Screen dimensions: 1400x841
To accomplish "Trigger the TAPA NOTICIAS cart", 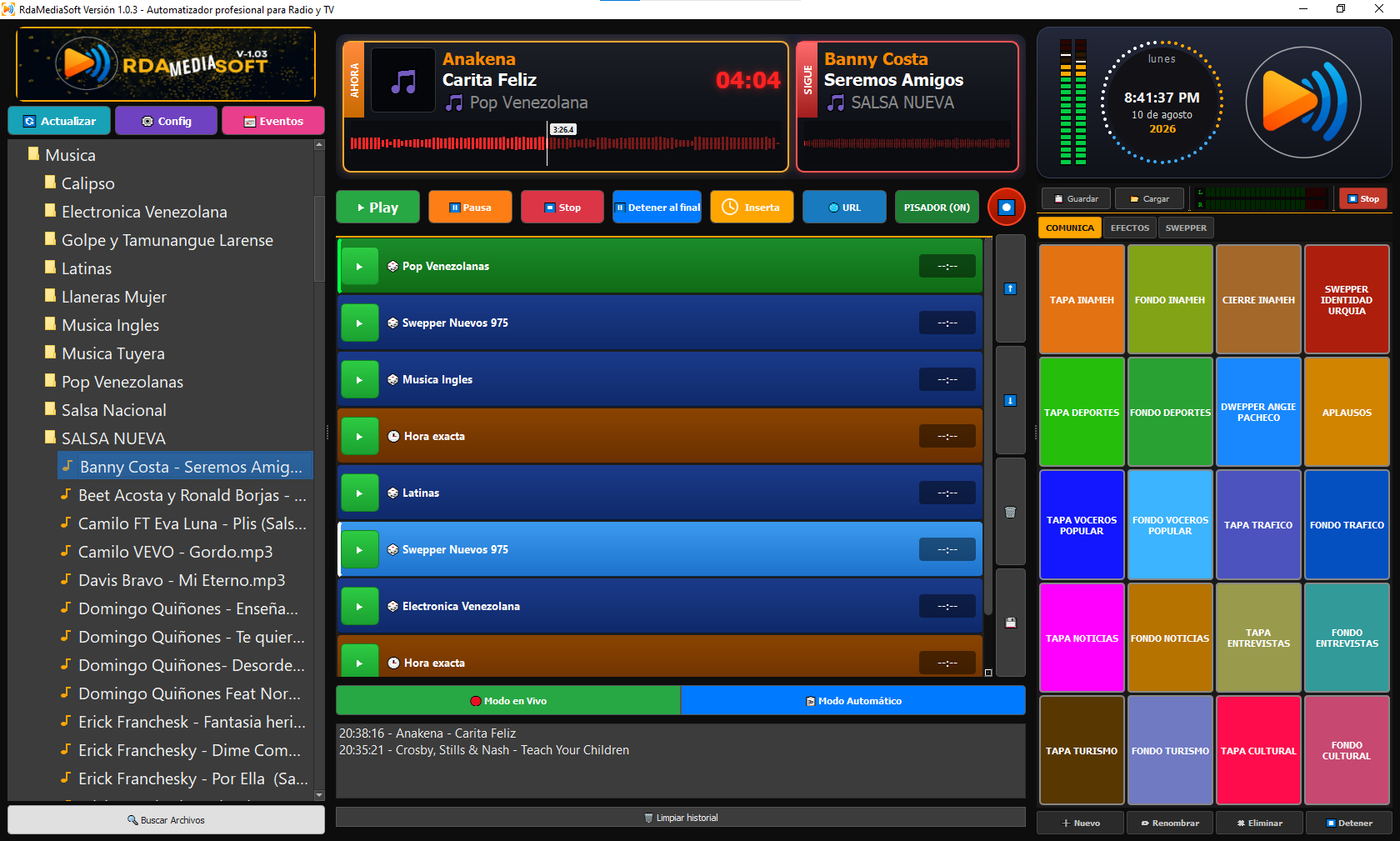I will point(1082,638).
